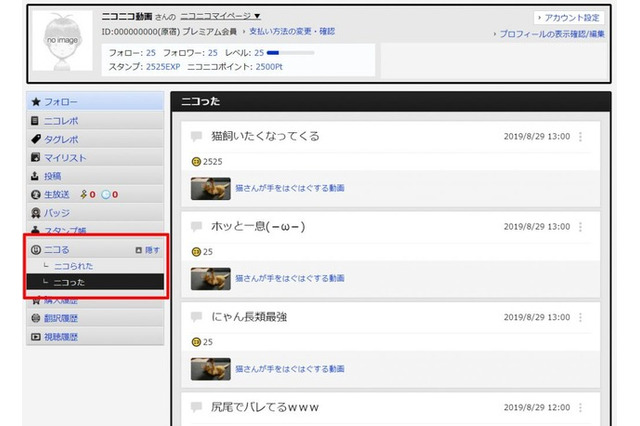Open video thumbnail under 猫飼いたくなってくる
640x426 pixels.
(211, 189)
